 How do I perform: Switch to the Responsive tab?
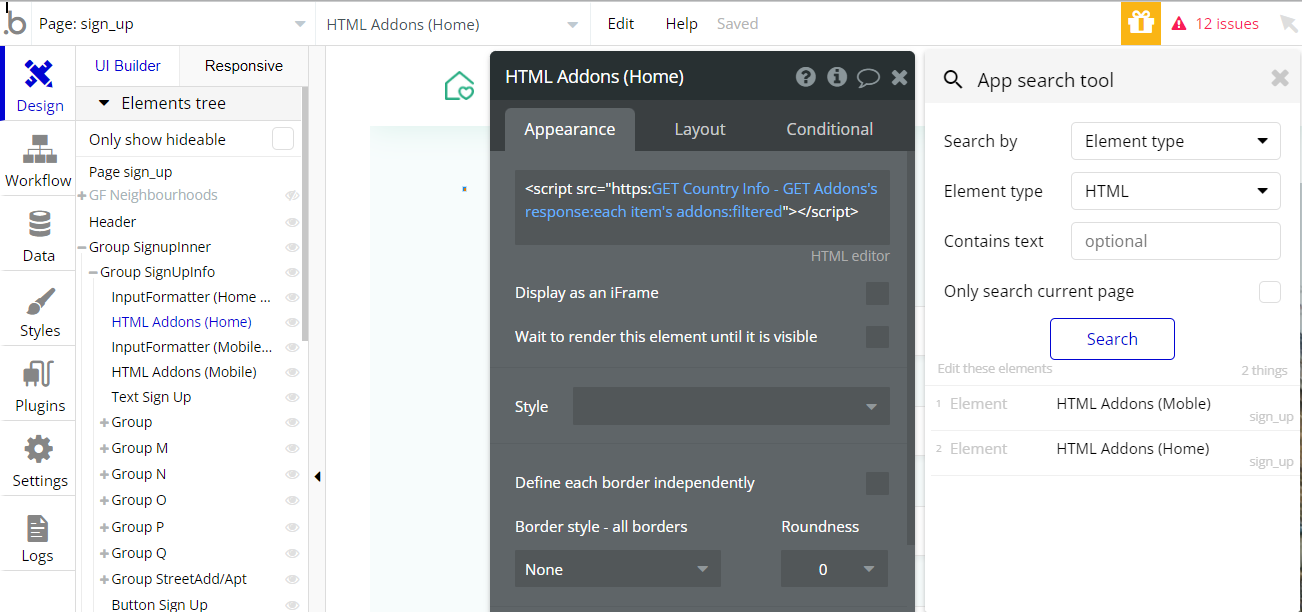(x=244, y=66)
